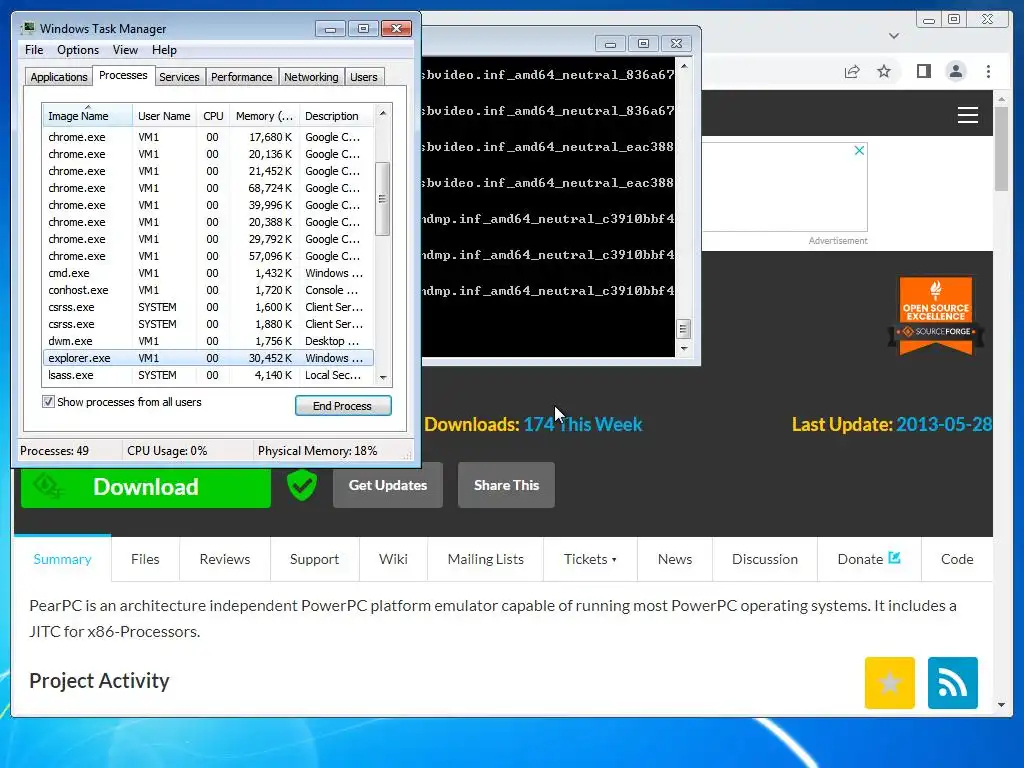This screenshot has height=768, width=1024.
Task: Sort processes by Memory column
Action: [x=264, y=116]
